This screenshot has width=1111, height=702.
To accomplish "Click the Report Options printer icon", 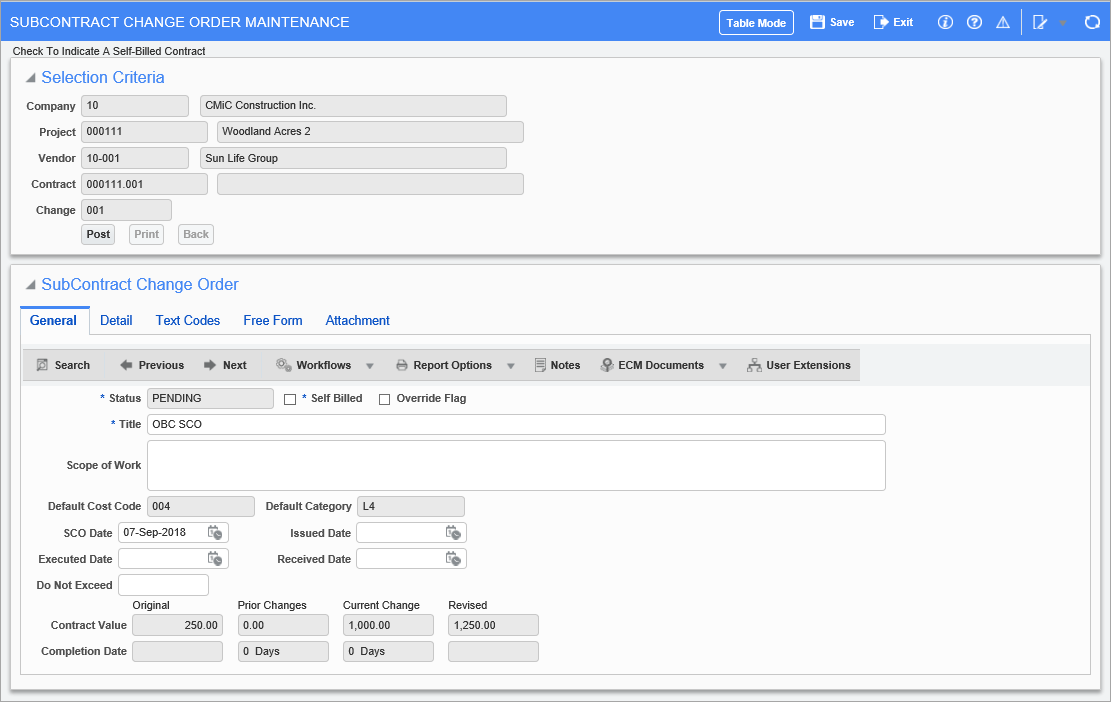I will pos(402,366).
